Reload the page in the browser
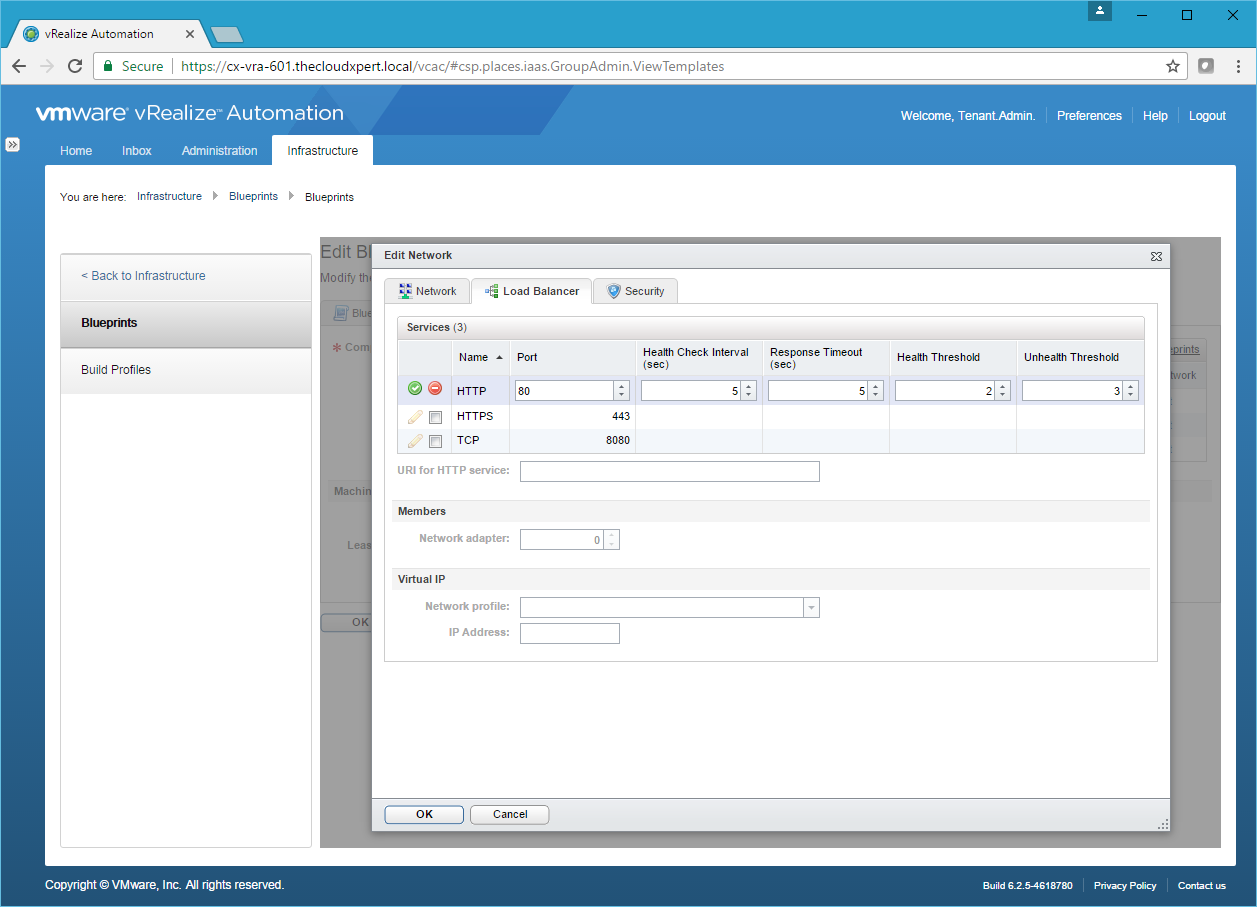 coord(75,66)
